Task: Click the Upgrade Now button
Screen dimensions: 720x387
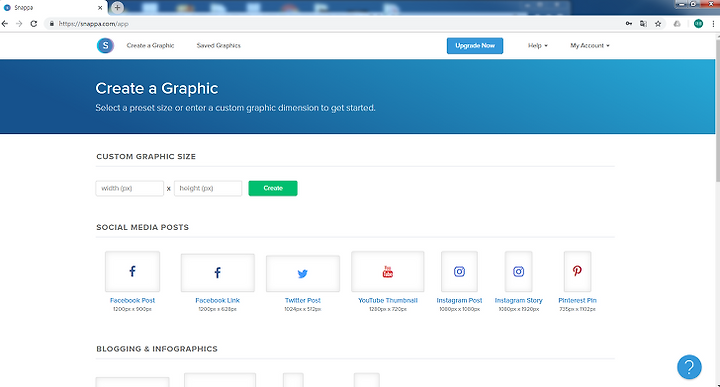Action: pos(475,45)
